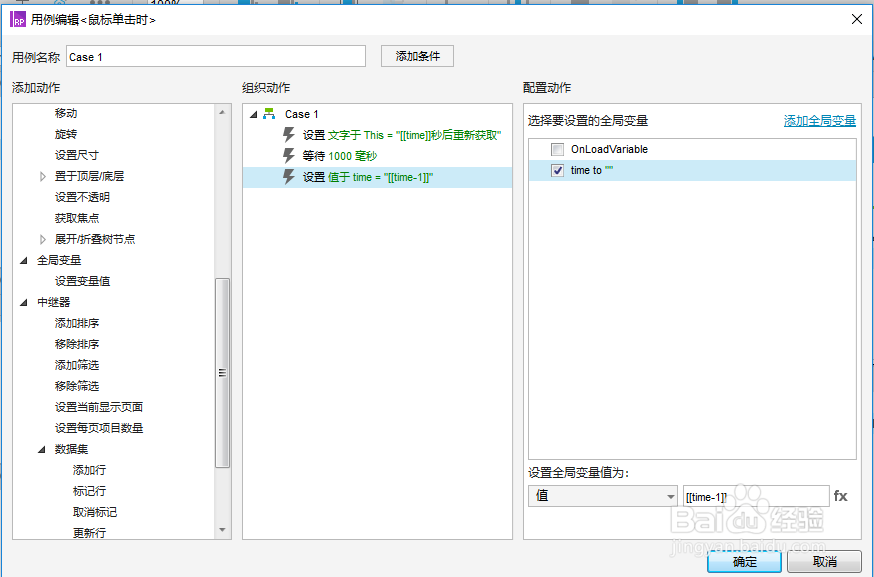Select the 更新行 action
Image resolution: width=874 pixels, height=577 pixels.
click(89, 533)
